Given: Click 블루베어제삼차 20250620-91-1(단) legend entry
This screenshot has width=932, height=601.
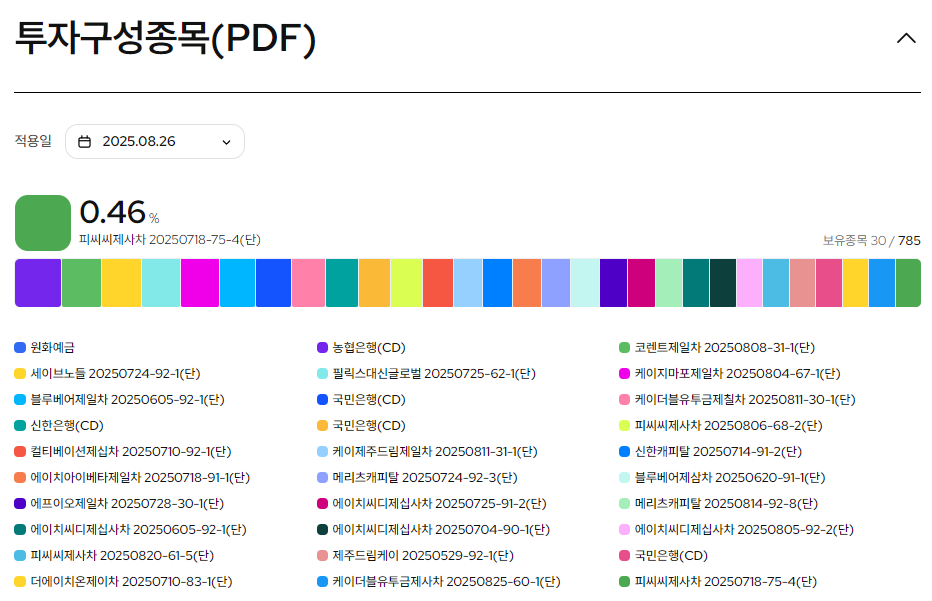Looking at the screenshot, I should pyautogui.click(x=722, y=477).
